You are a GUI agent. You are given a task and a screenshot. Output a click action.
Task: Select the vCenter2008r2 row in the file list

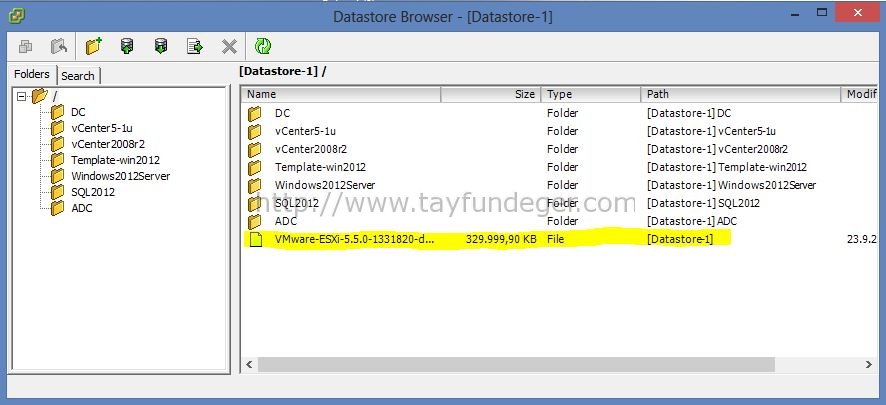pyautogui.click(x=559, y=149)
